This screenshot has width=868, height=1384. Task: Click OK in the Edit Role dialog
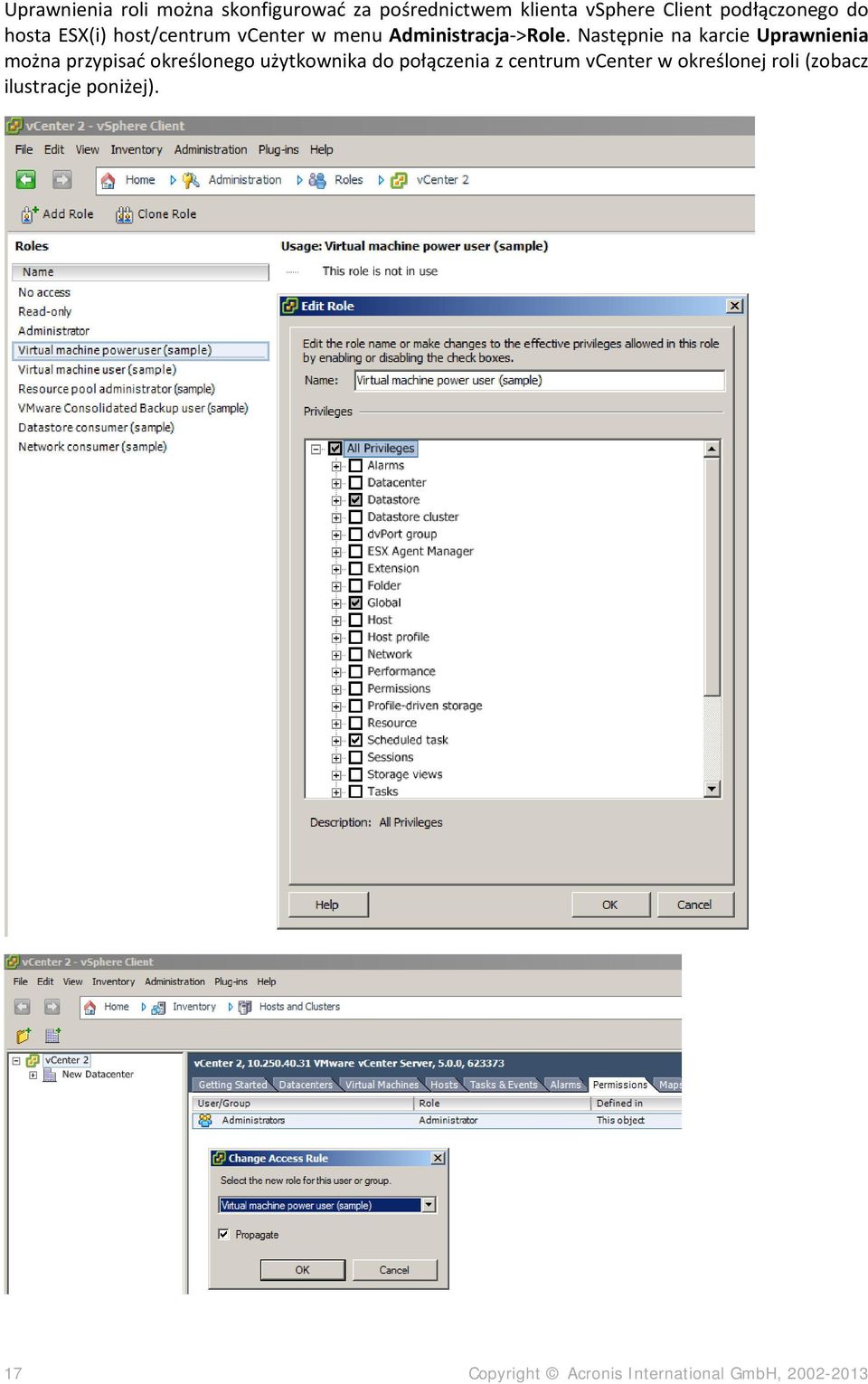point(610,905)
